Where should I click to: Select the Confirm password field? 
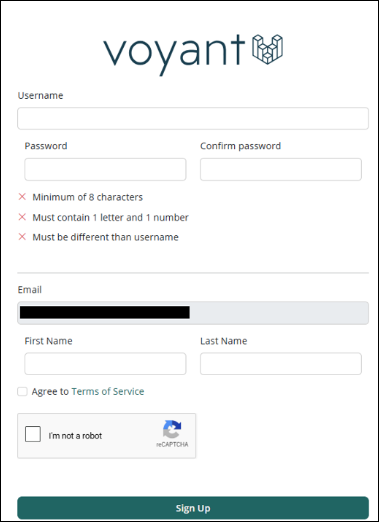281,169
